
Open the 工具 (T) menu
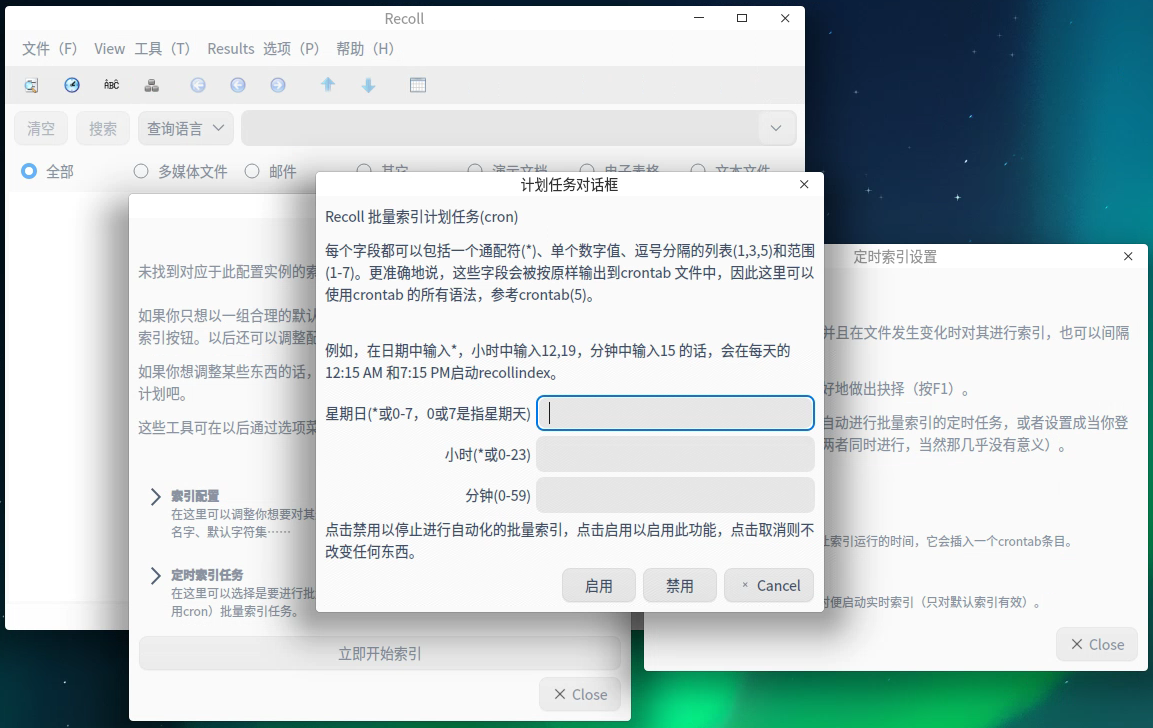click(x=163, y=49)
